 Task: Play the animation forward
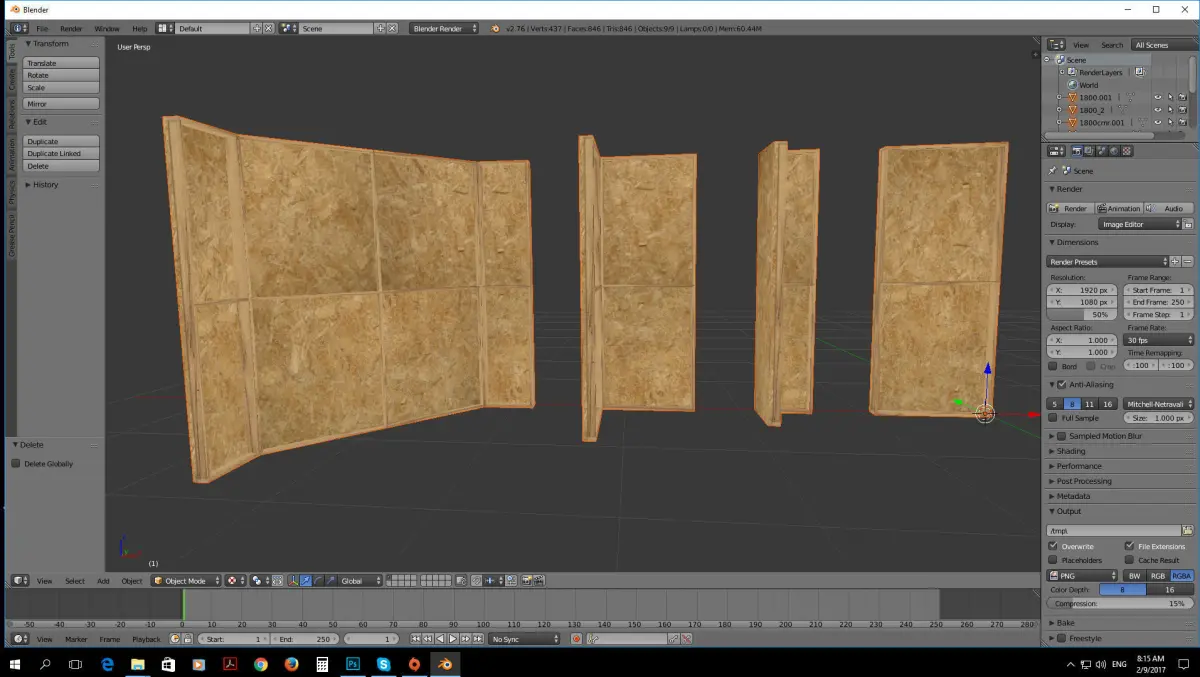[452, 638]
